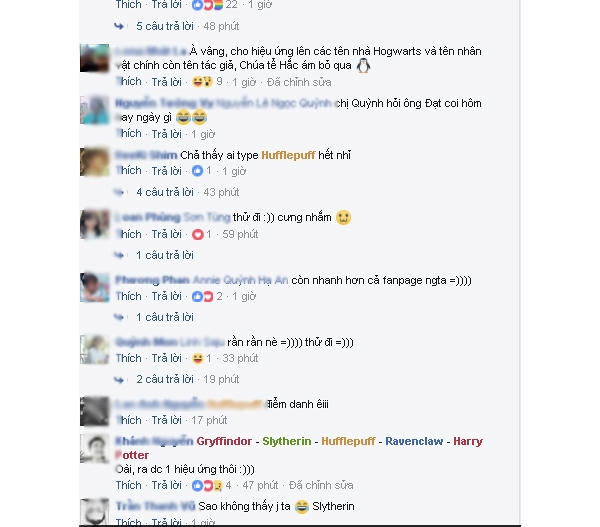The image size is (600, 527).
Task: Open reaction icons on the Gryffindor comment with 4
Action: pos(207,485)
